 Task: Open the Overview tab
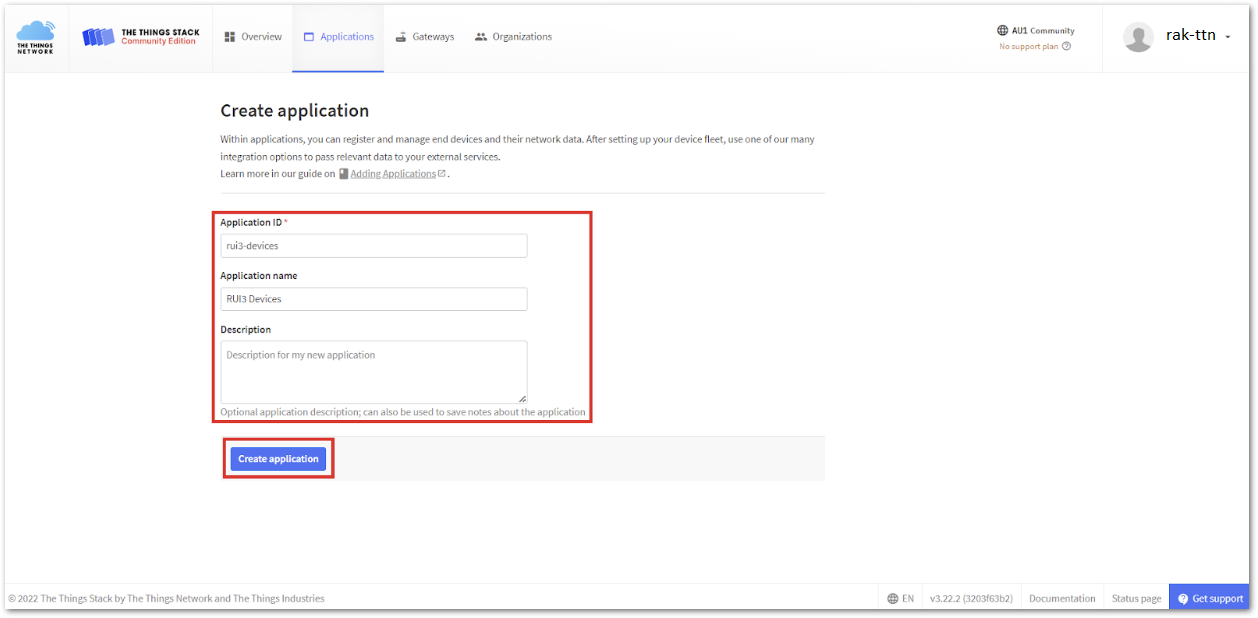[253, 37]
